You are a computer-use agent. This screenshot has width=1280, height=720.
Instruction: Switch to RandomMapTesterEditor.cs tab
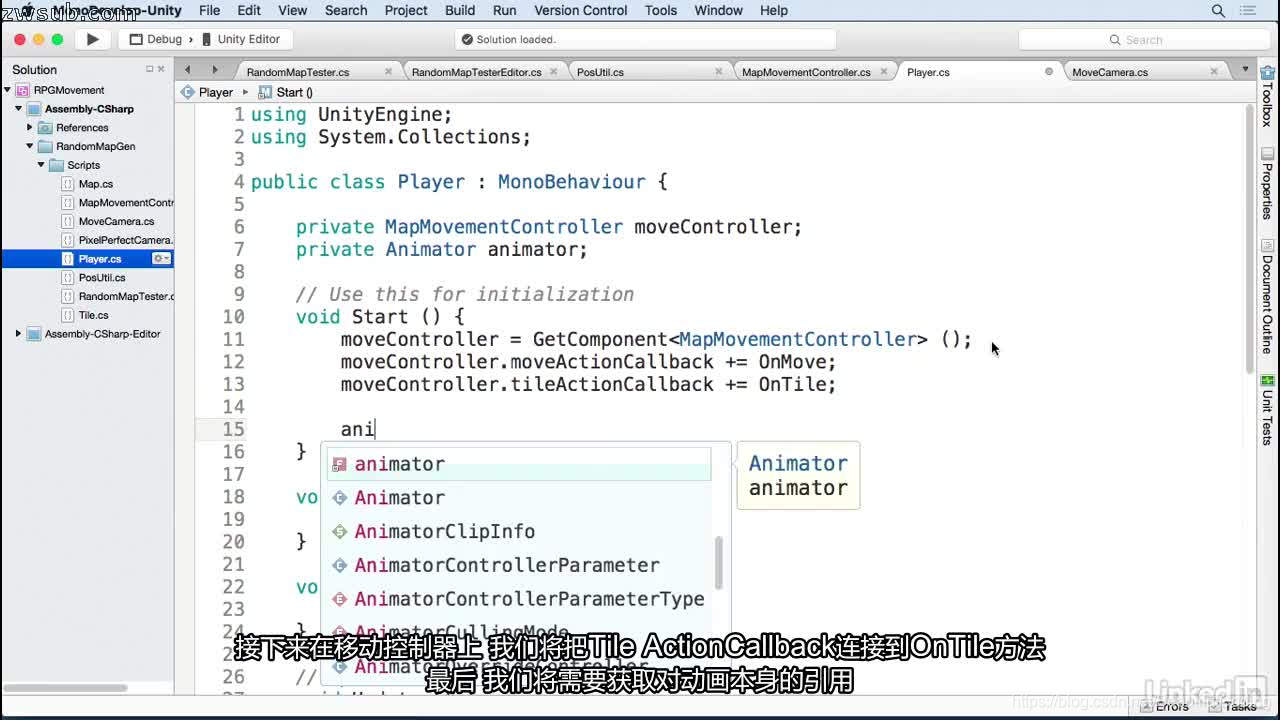[x=476, y=72]
